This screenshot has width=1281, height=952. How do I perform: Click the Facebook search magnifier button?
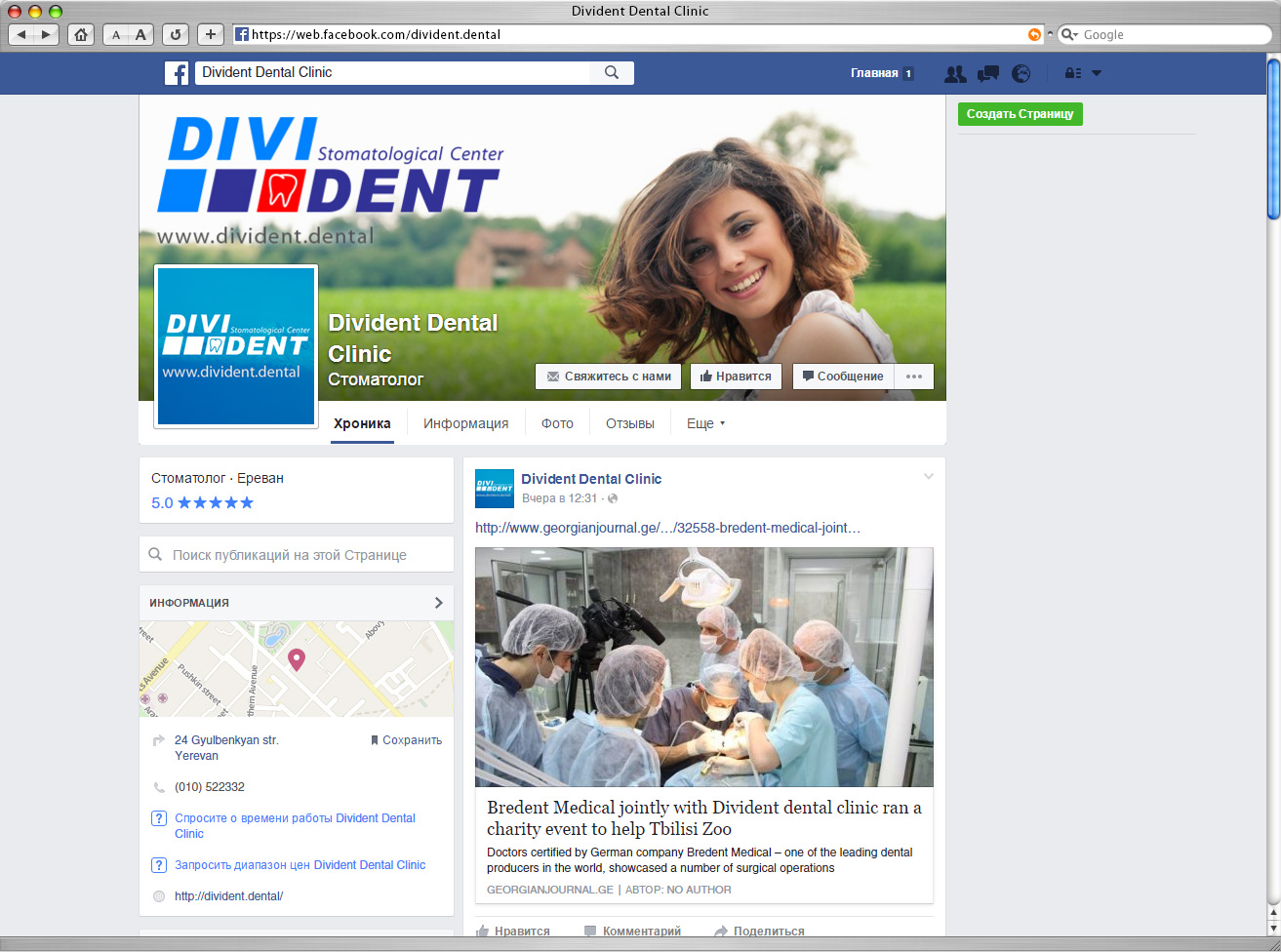tap(612, 72)
